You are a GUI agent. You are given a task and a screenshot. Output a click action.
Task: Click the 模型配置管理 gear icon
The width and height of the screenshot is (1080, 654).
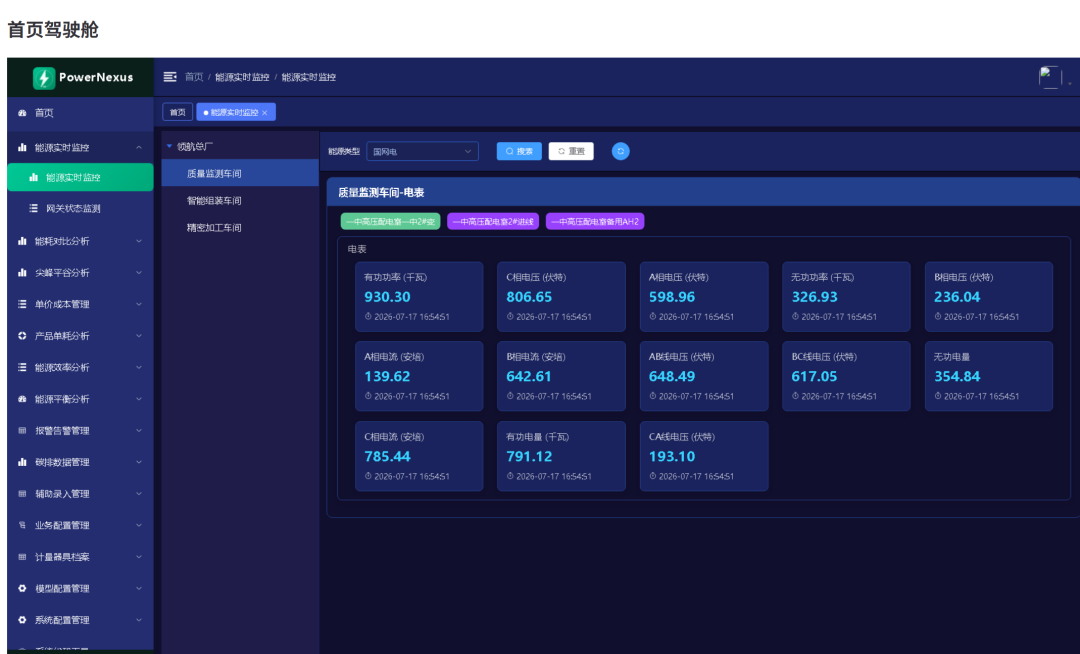pos(22,589)
